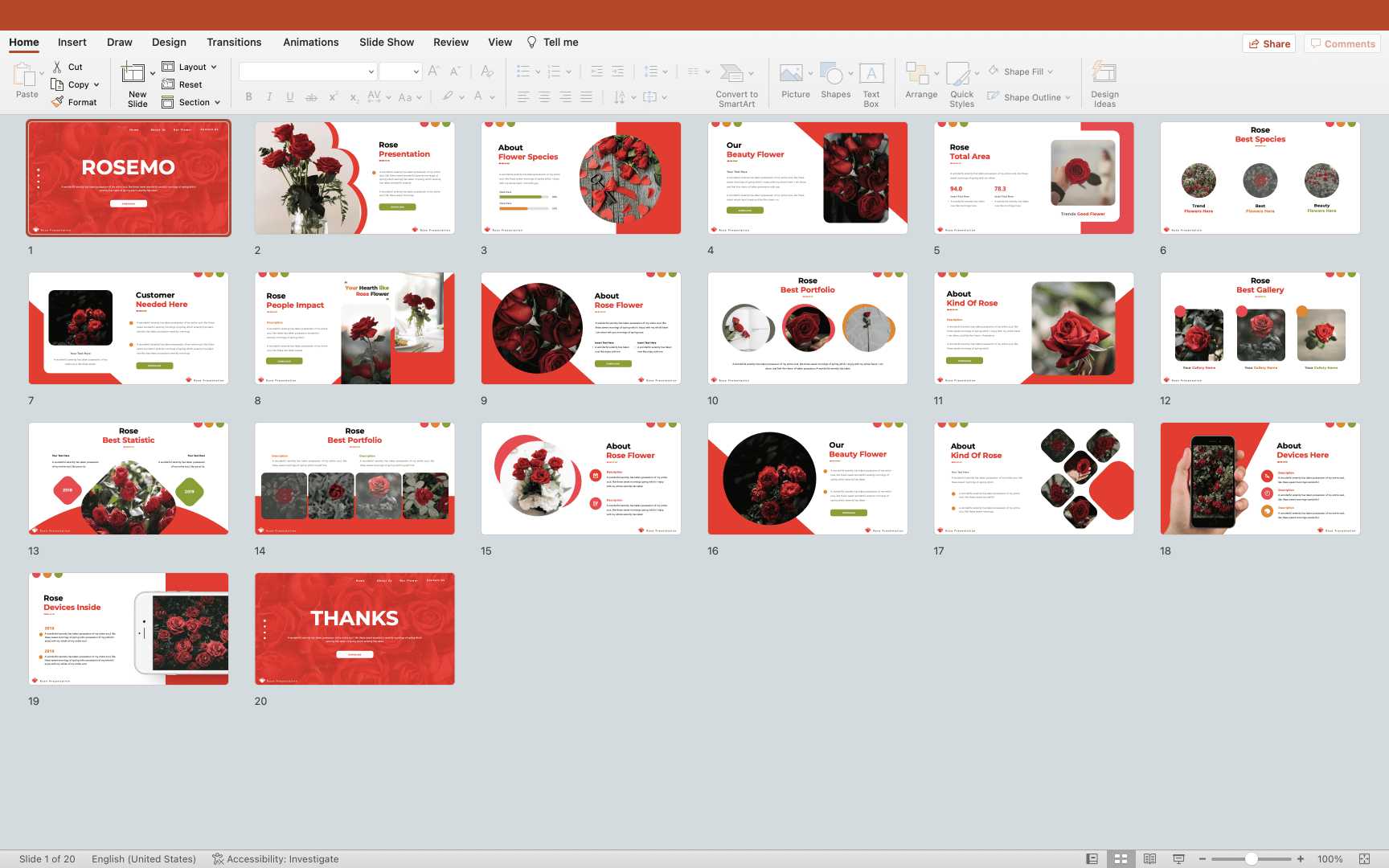Open Design Ideas pane
The image size is (1389, 868).
(x=1104, y=75)
